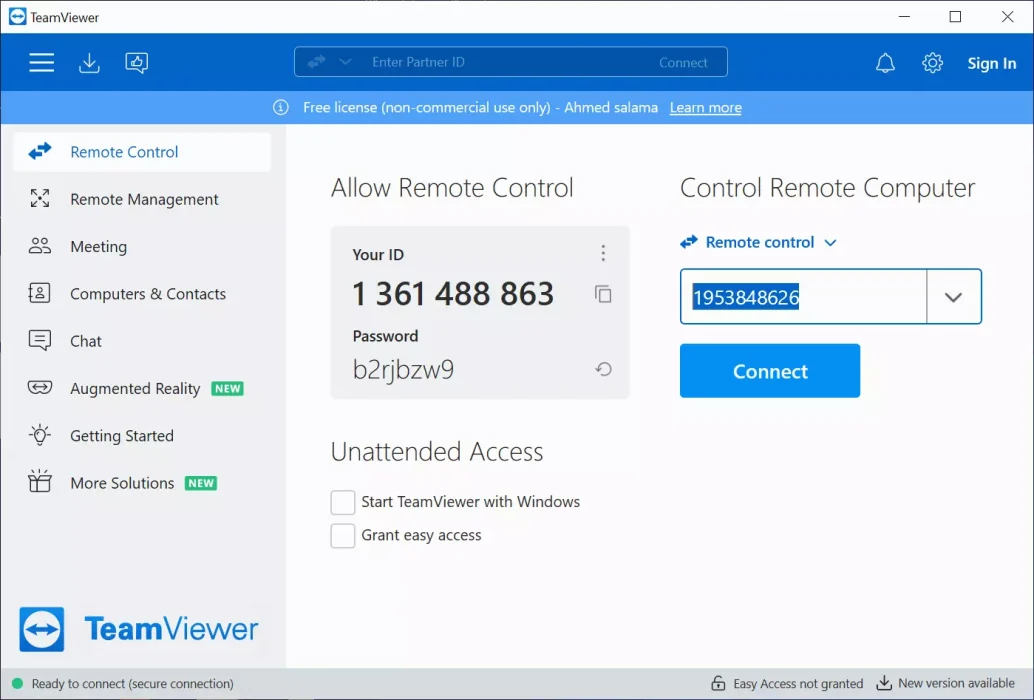Click the Unattended Access heading

437,452
